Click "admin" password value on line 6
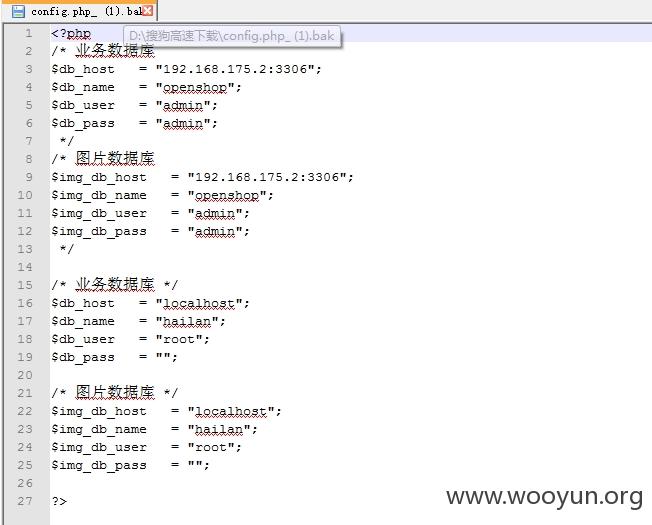This screenshot has height=525, width=652. click(x=183, y=123)
